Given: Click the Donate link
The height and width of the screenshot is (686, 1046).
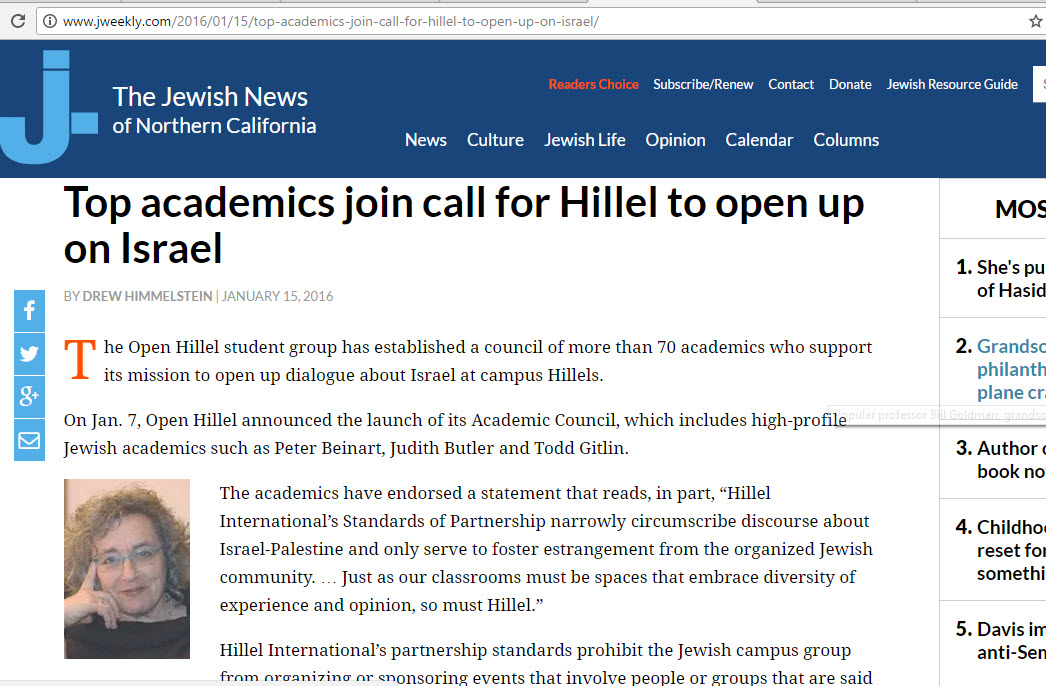Looking at the screenshot, I should click(x=850, y=84).
